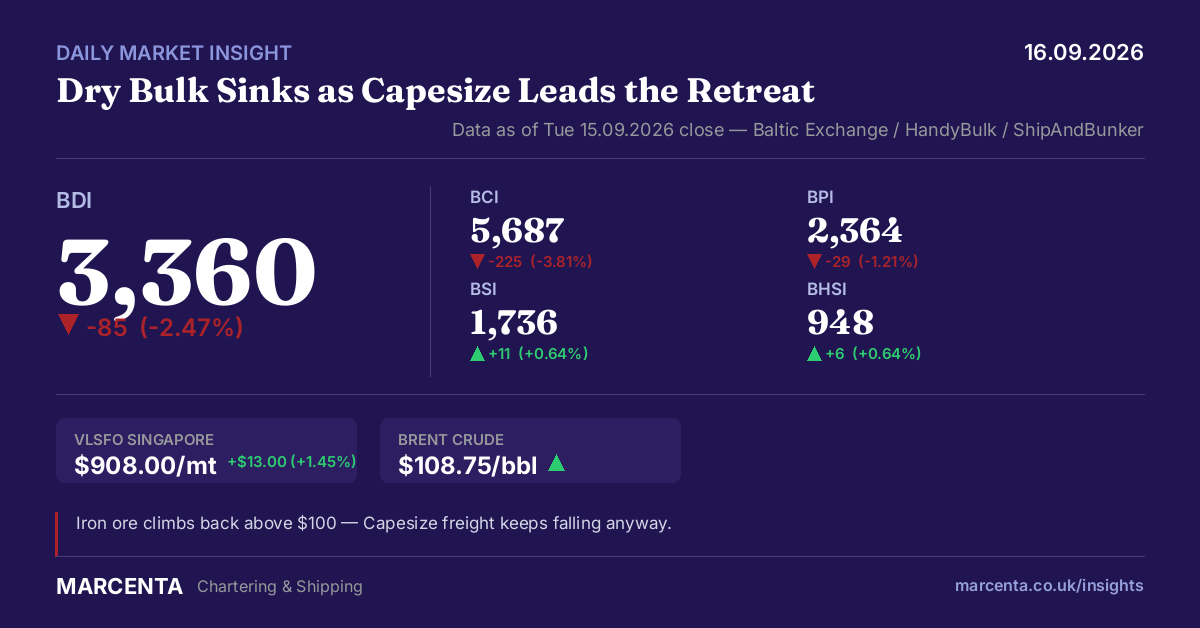
Task: Click the red down triangle beside BPI change
Action: (x=815, y=262)
